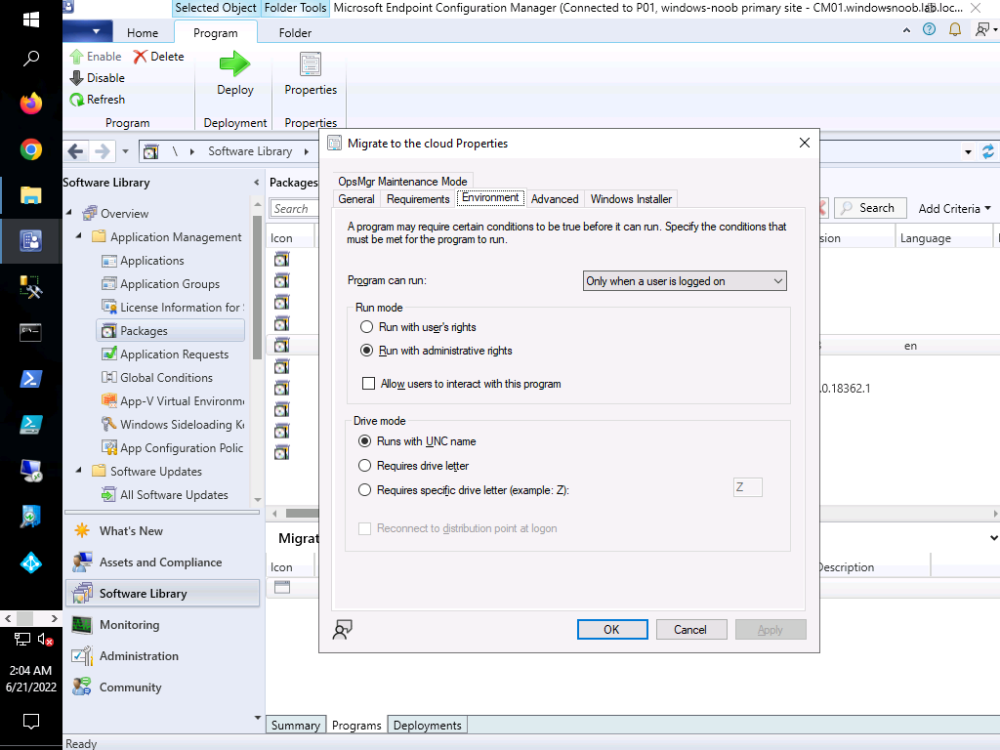Open the Add Criteria dropdown
The height and width of the screenshot is (750, 1000).
[954, 209]
